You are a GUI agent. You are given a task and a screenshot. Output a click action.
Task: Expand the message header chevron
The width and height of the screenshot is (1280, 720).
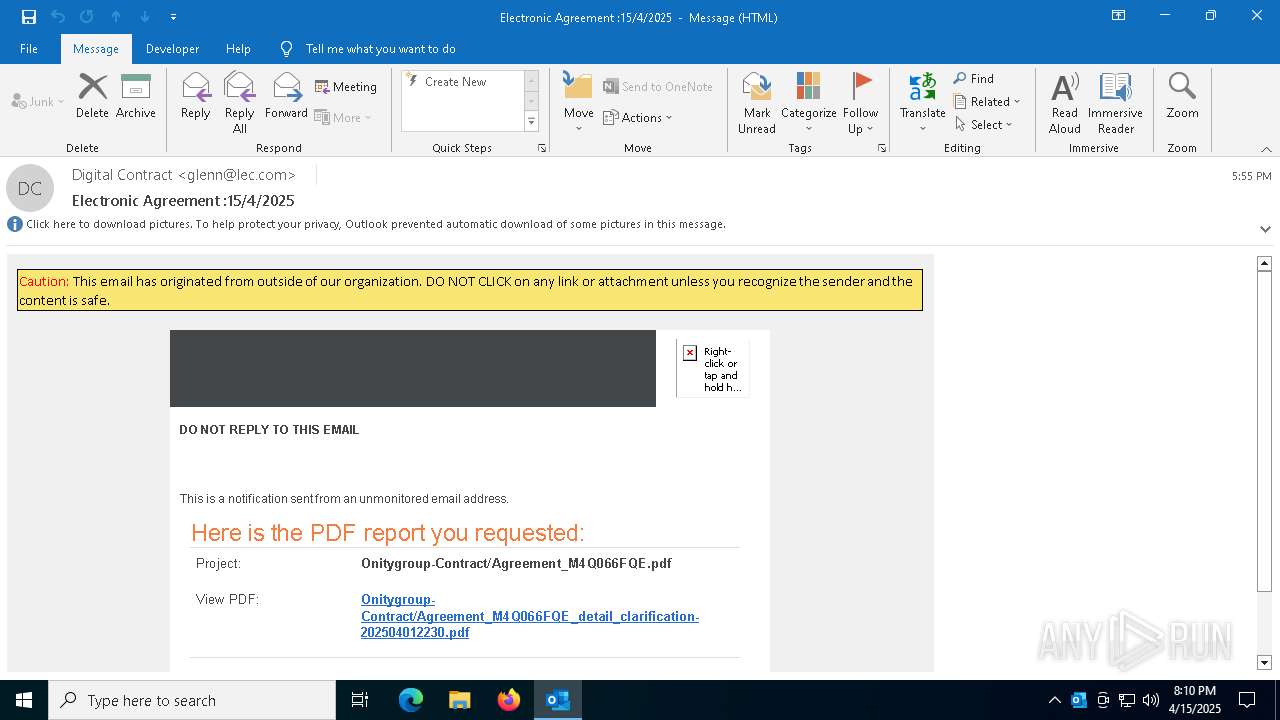click(x=1265, y=229)
